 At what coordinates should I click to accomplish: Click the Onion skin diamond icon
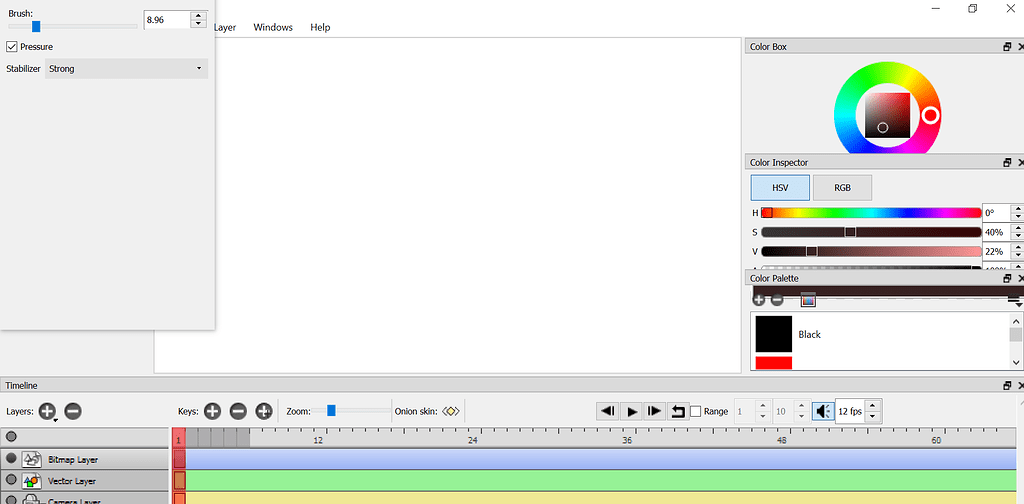451,411
